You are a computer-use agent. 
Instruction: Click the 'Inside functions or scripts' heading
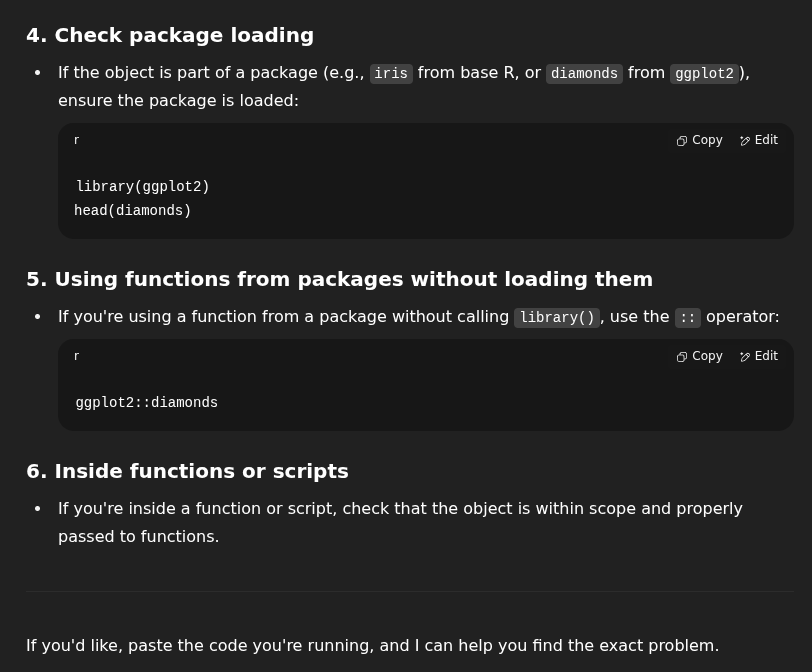(x=187, y=471)
